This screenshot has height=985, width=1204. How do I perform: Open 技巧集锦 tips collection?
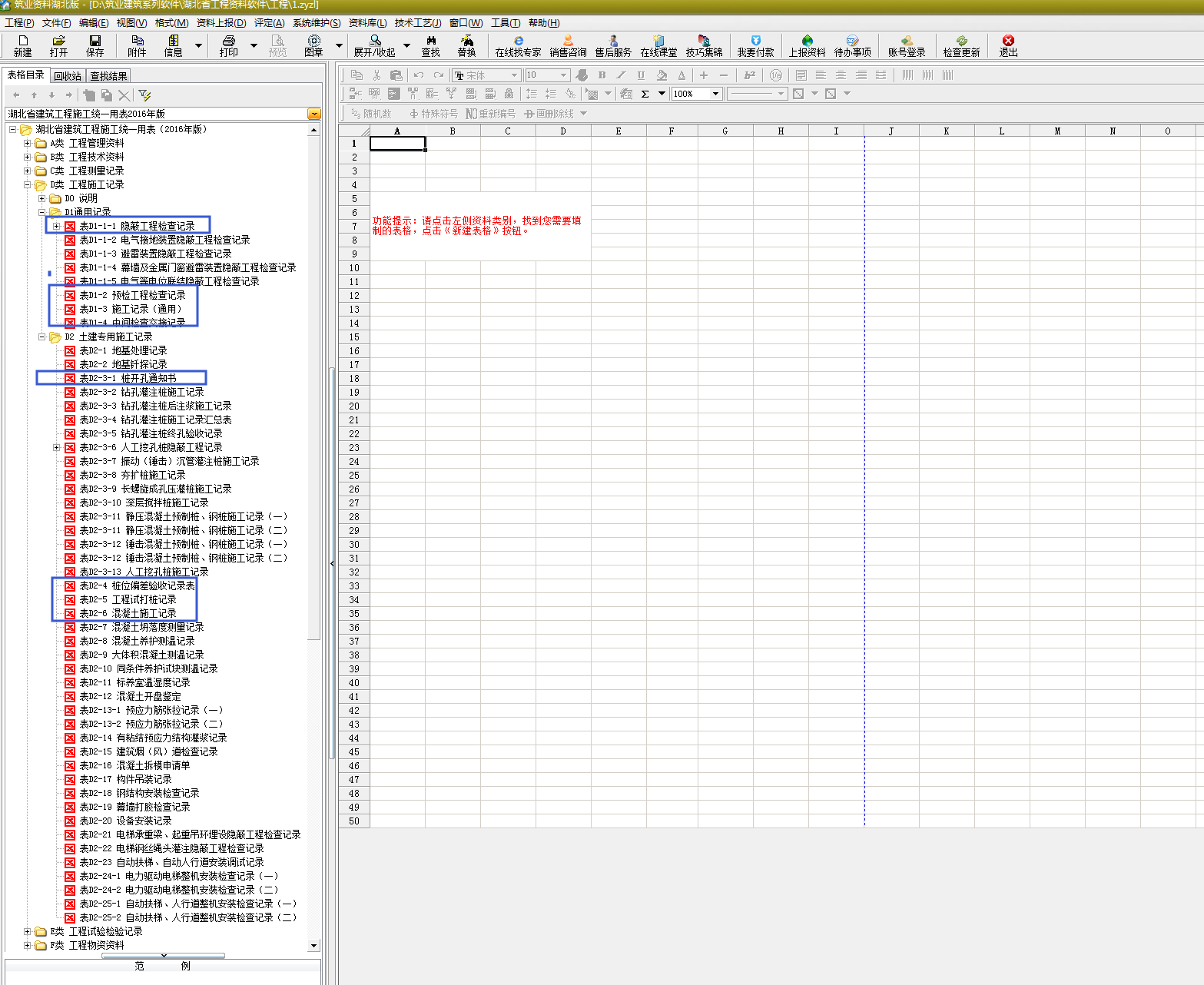coord(704,45)
